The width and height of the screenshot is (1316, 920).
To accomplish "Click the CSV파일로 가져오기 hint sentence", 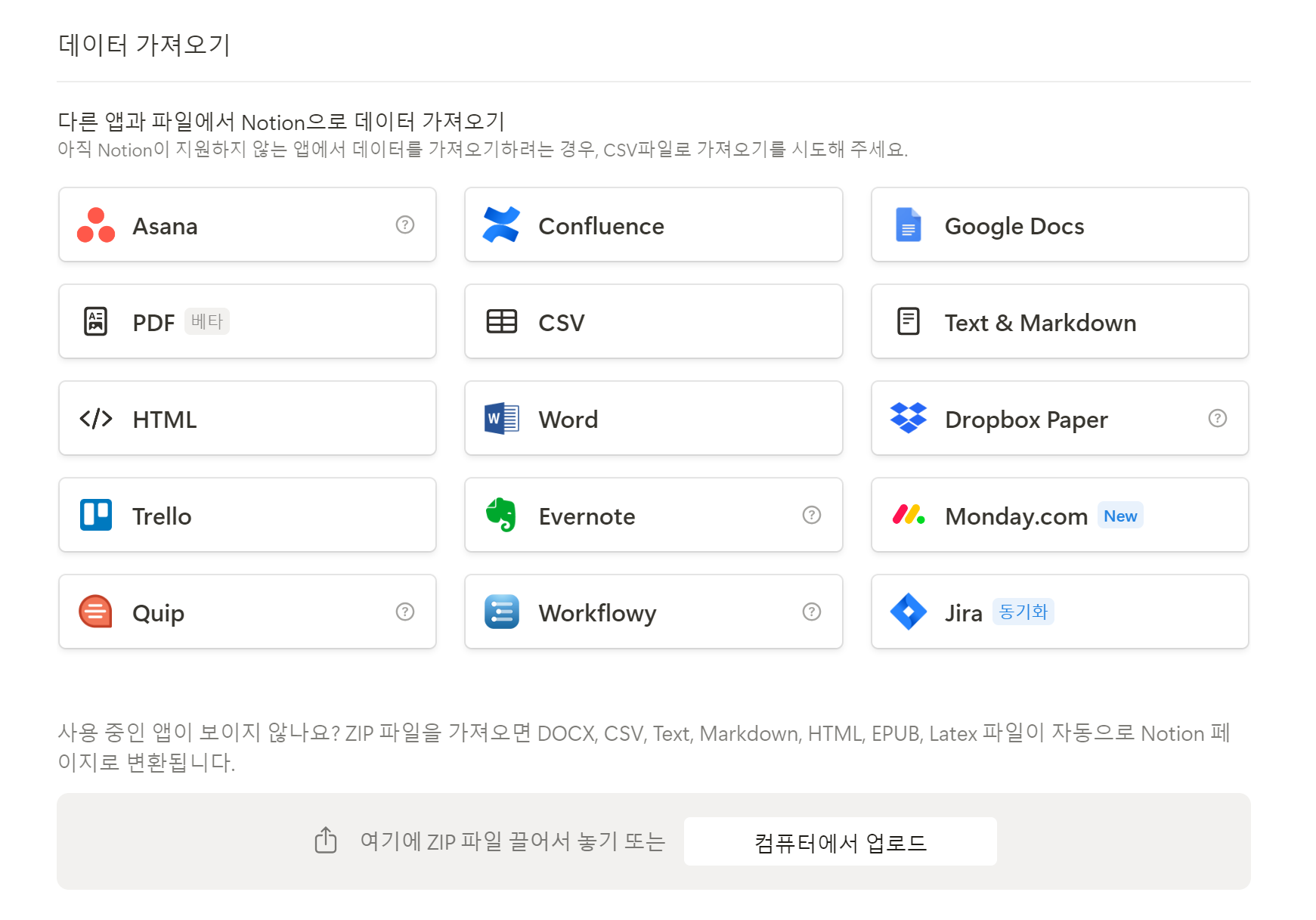I will pos(483,149).
